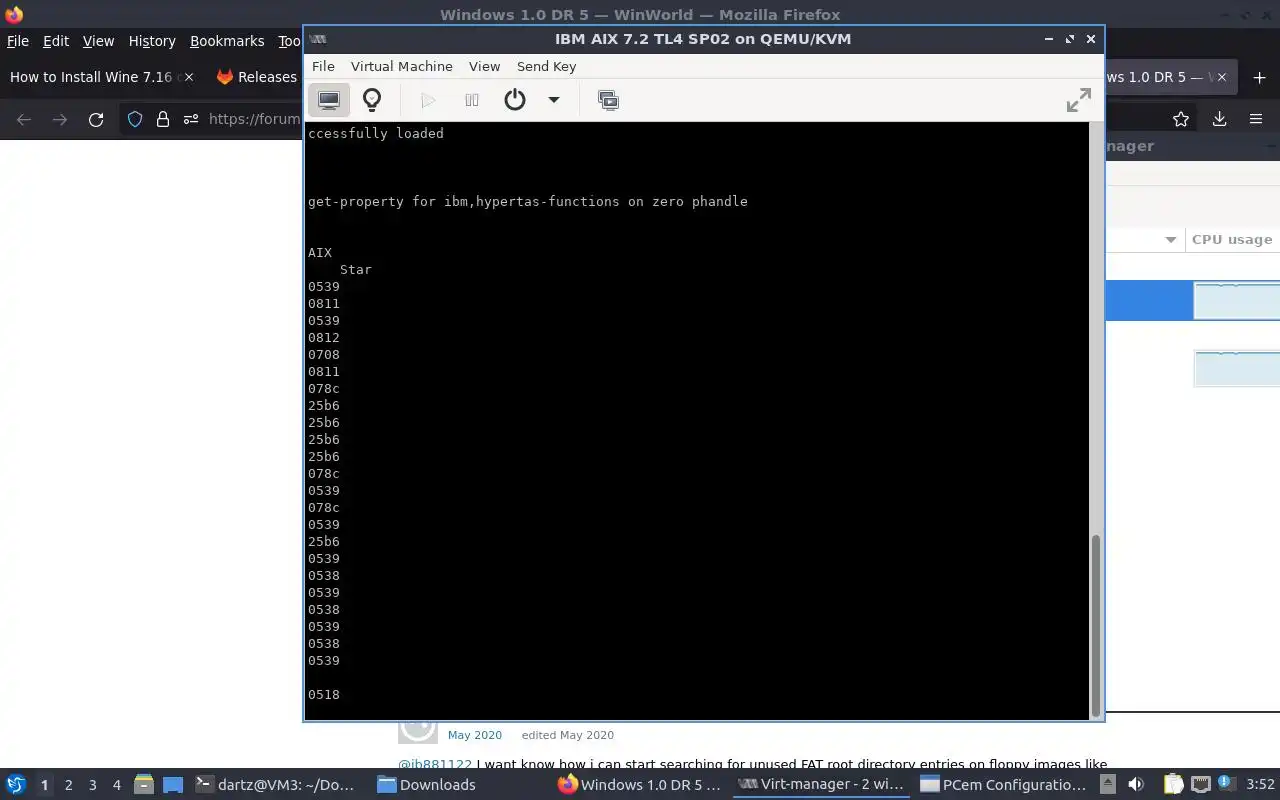Screen dimensions: 1280x800
Task: Switch to workspace 2
Action: [x=69, y=785]
